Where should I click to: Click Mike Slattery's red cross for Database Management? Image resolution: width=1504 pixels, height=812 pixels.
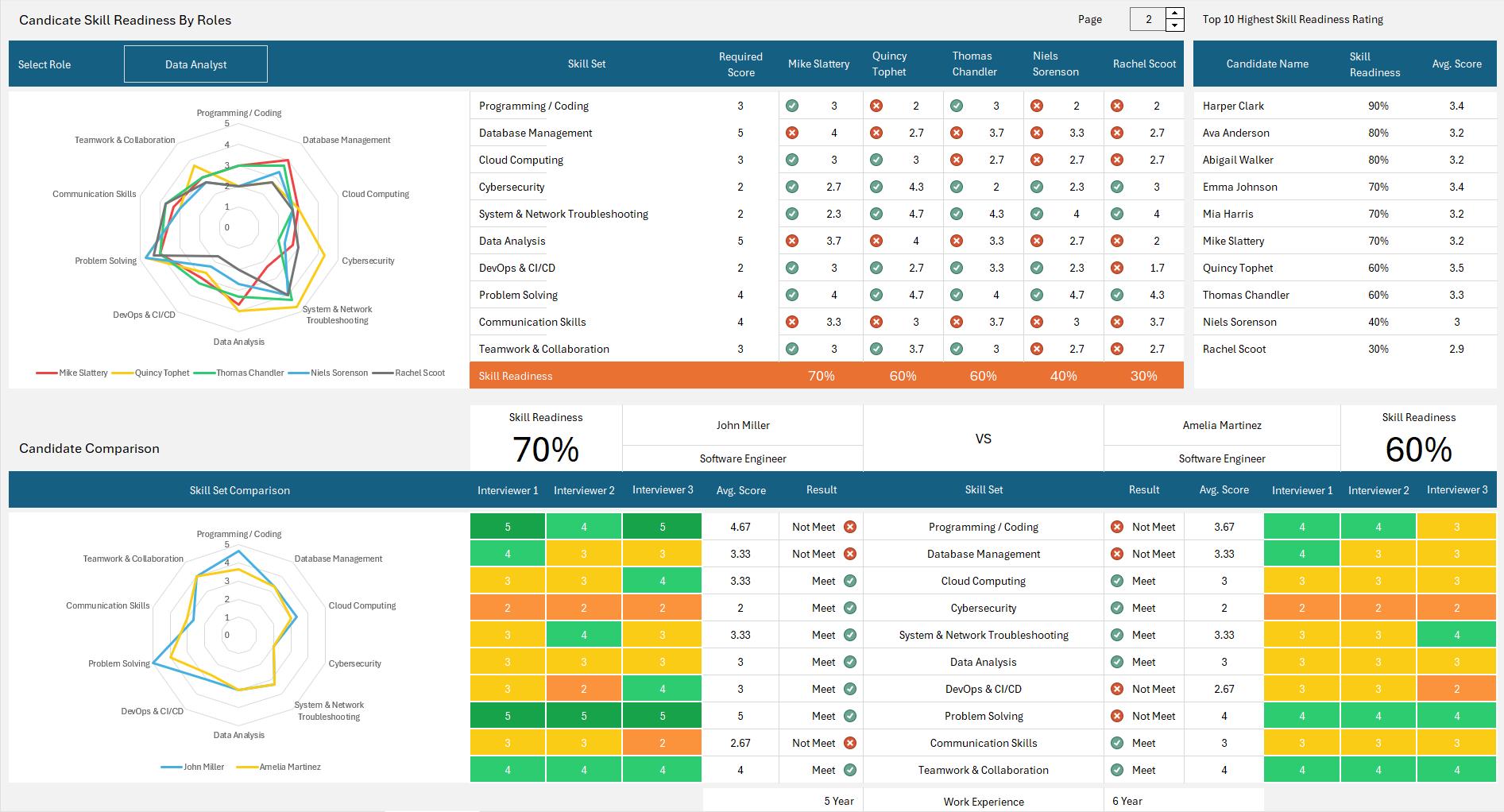click(792, 133)
